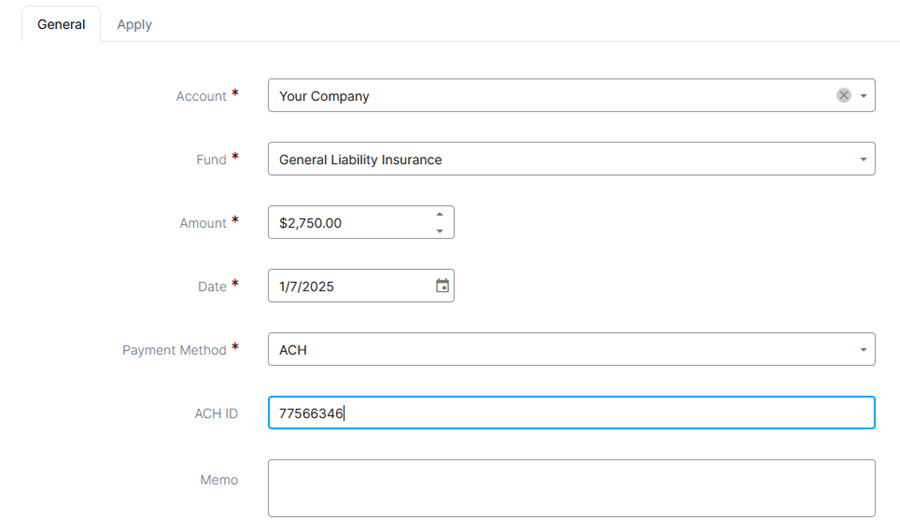Click the Payment Method field label

coord(174,350)
